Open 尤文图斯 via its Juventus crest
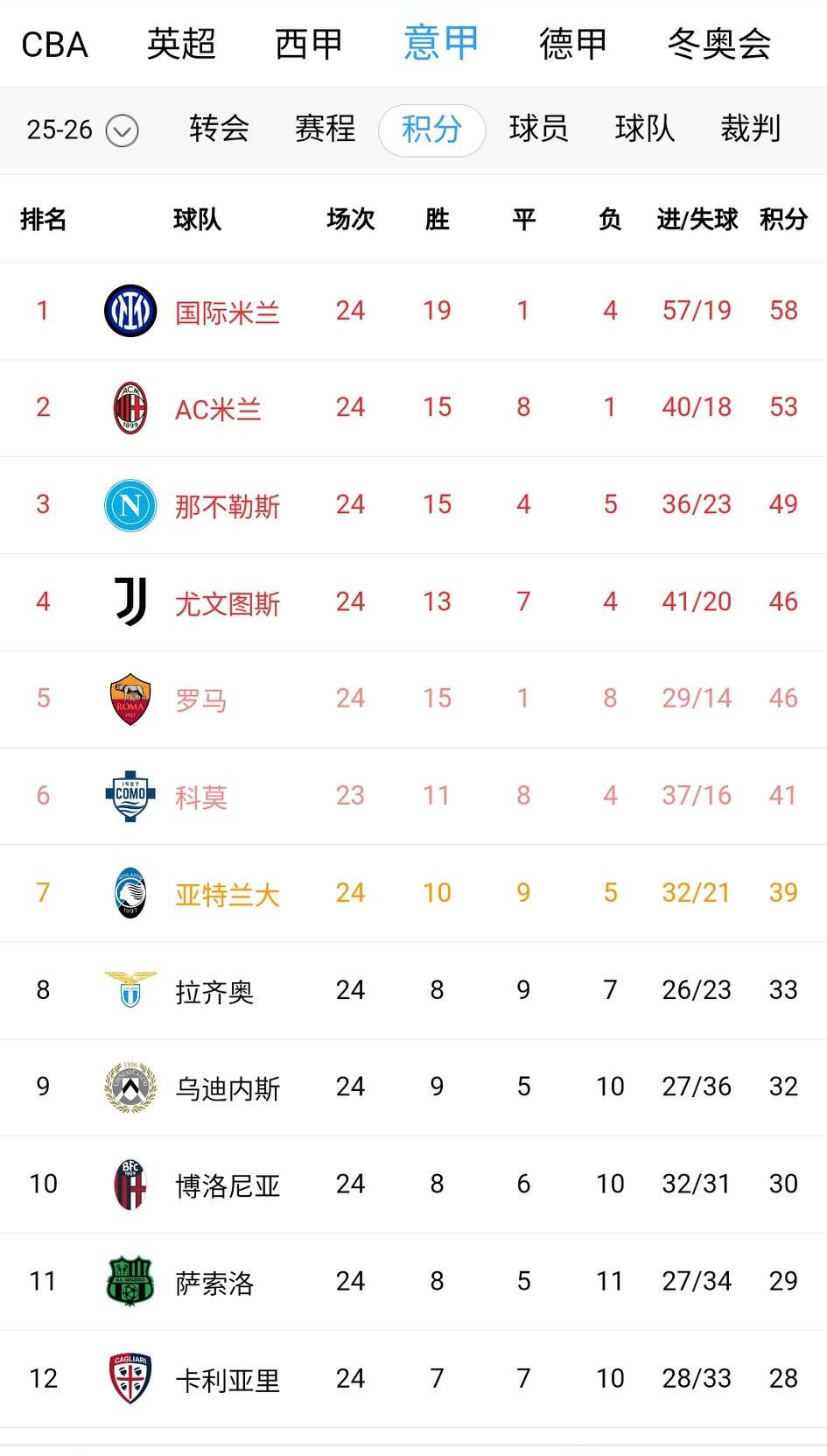The height and width of the screenshot is (1456, 827). tap(130, 601)
